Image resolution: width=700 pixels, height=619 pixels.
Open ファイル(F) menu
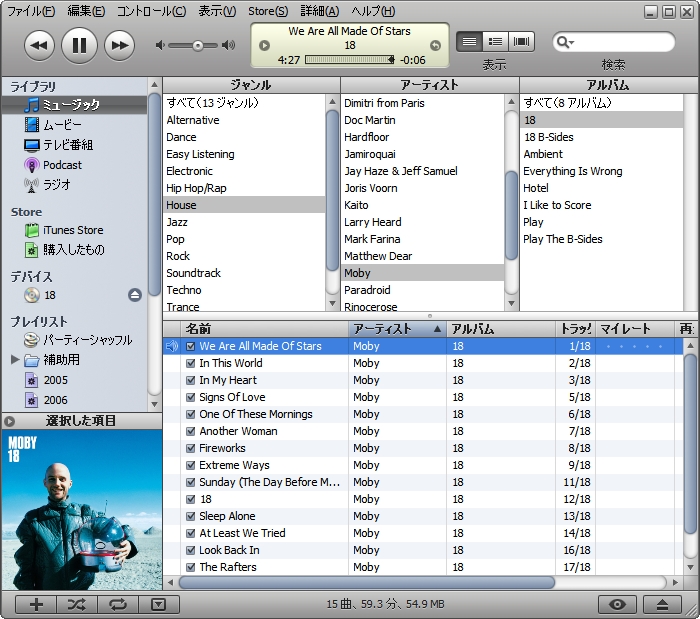coord(31,11)
